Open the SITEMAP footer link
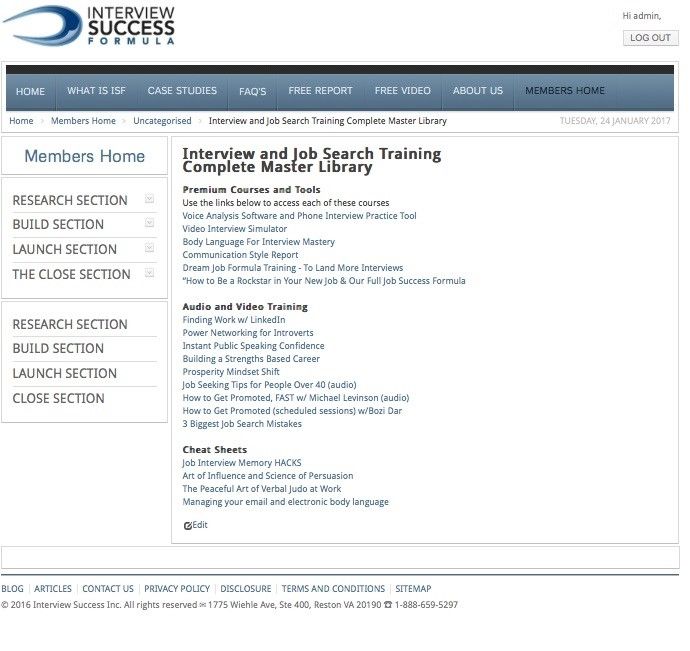 [x=413, y=589]
